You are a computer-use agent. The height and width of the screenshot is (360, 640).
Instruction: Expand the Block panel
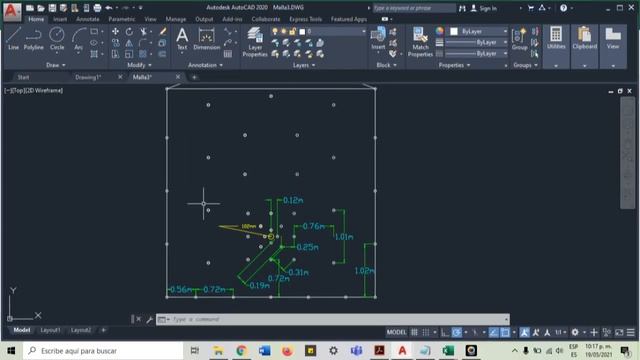point(386,65)
